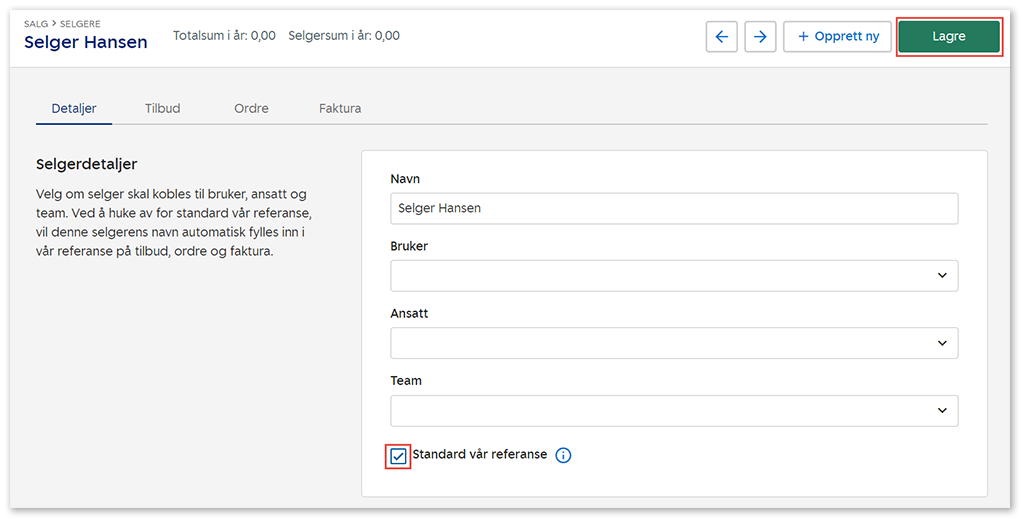Click info icon beside Standard vår referanse
This screenshot has width=1020, height=518.
click(563, 456)
